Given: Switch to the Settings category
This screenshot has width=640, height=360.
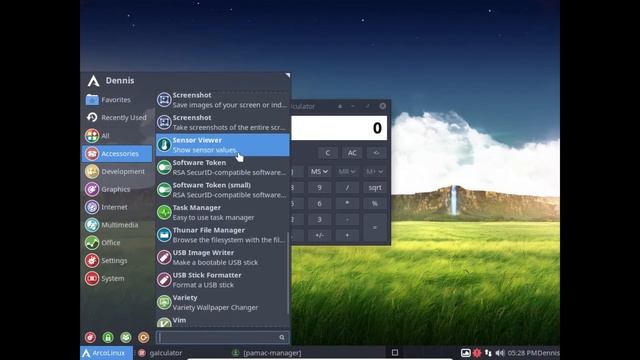Looking at the screenshot, I should [117, 260].
